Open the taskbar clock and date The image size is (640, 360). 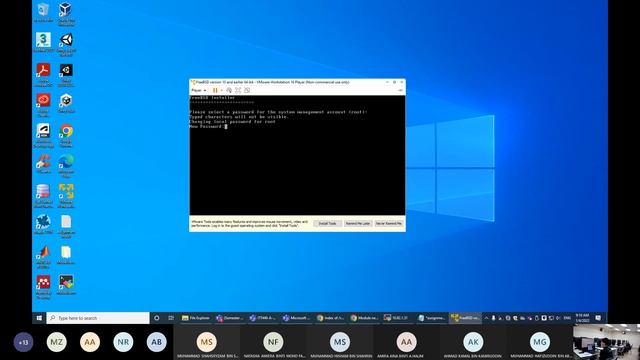point(582,318)
